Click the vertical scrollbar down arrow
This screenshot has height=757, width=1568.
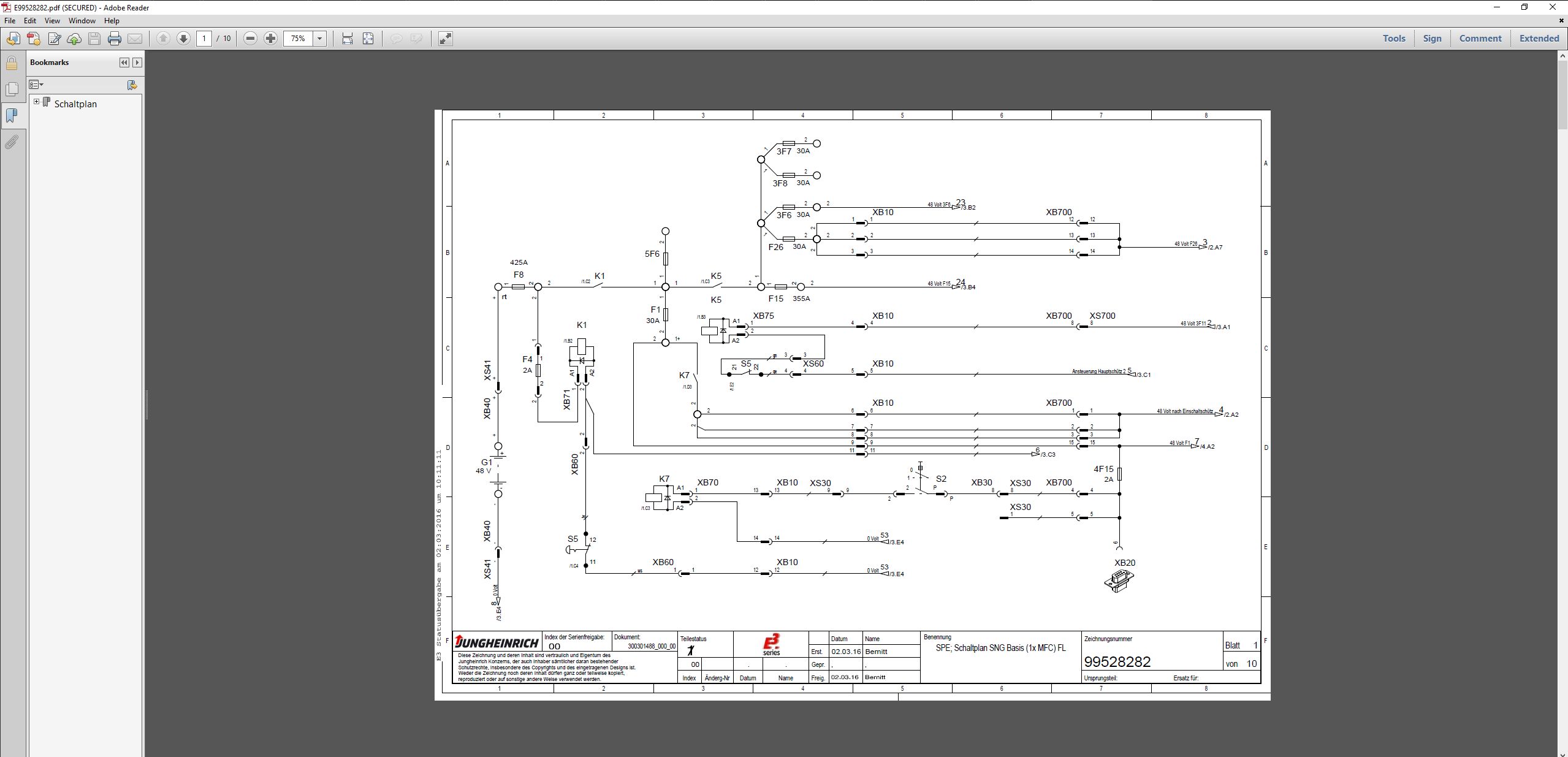click(1562, 752)
